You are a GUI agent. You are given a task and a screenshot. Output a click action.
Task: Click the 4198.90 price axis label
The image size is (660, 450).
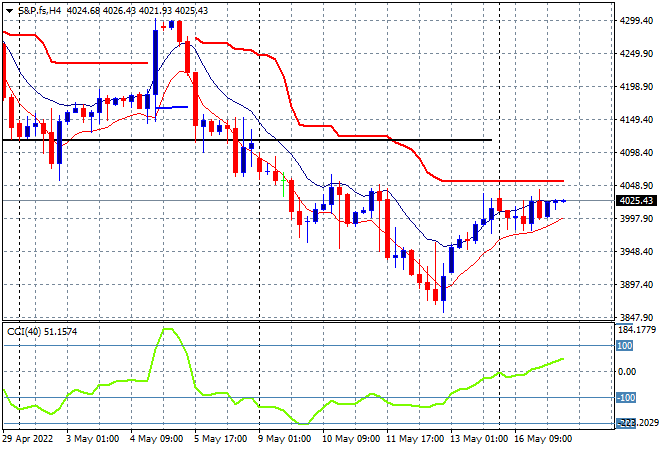click(x=636, y=87)
